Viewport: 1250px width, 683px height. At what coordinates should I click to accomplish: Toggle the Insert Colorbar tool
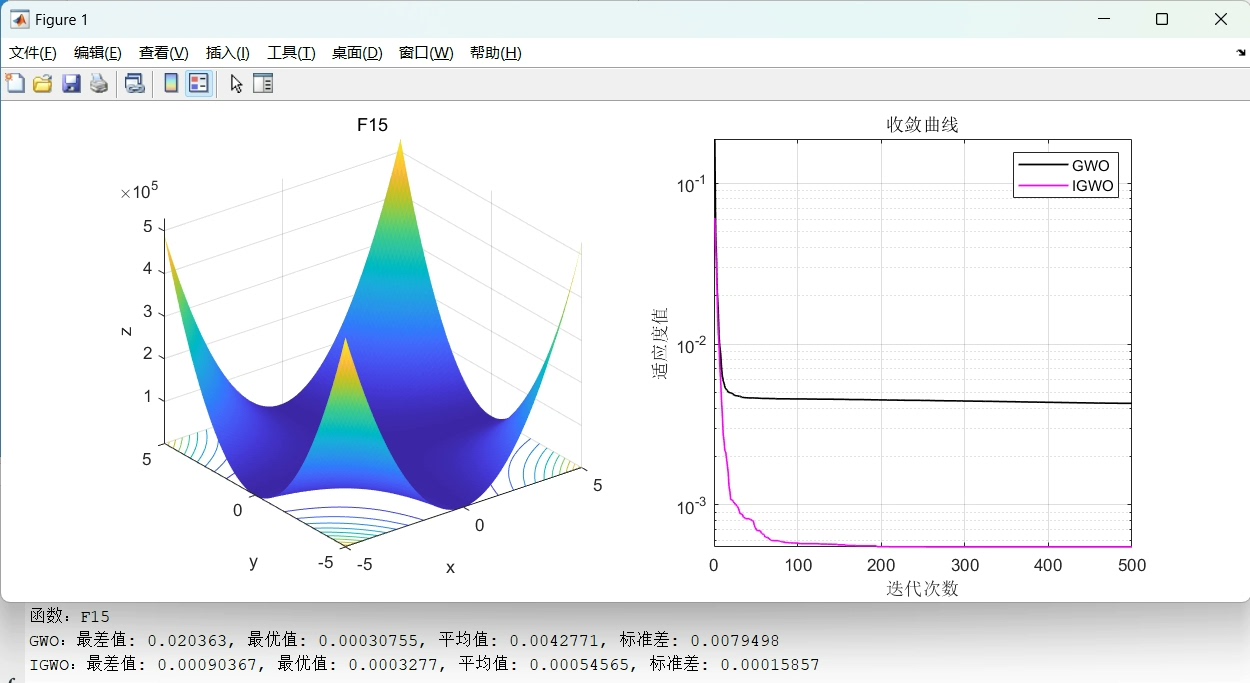pos(170,83)
